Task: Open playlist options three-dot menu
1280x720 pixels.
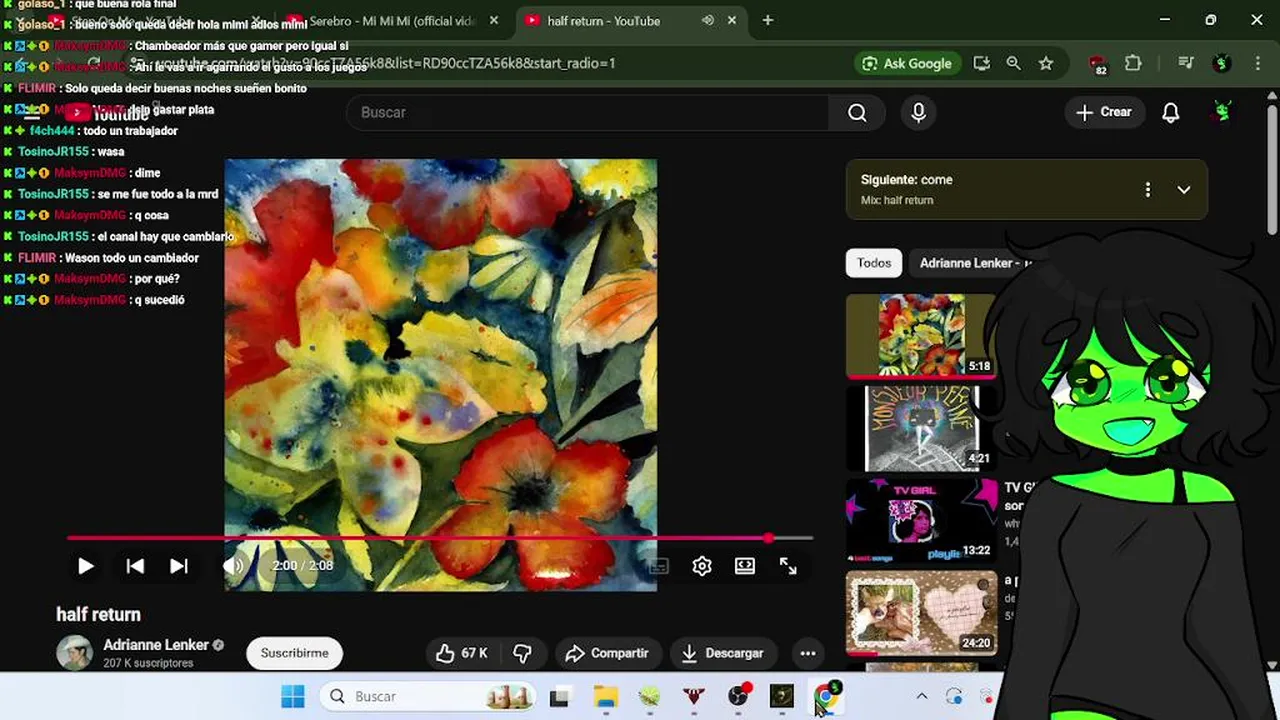Action: (x=1148, y=189)
